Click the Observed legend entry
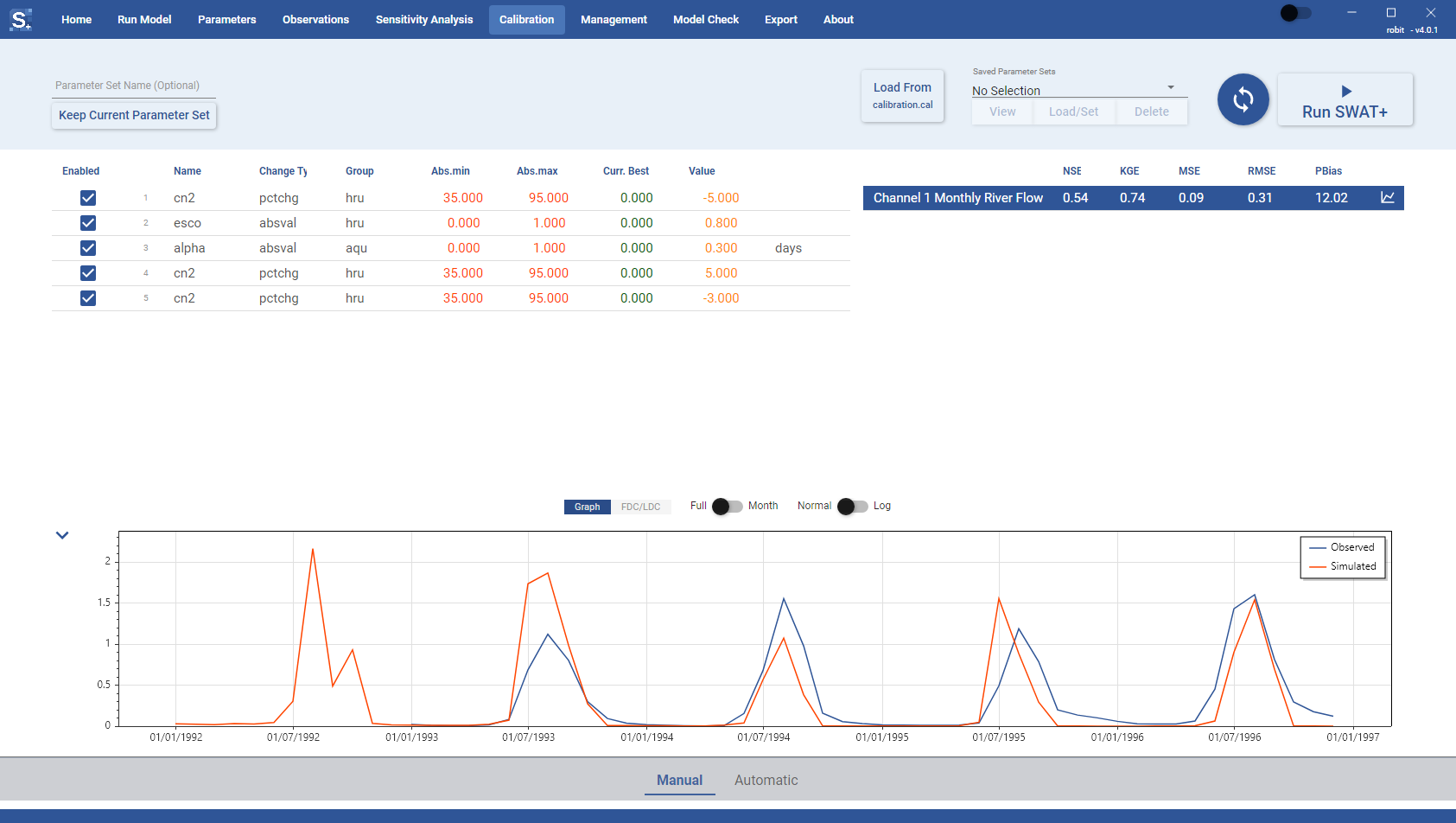Screen dimensions: 1456x823 pos(1342,547)
